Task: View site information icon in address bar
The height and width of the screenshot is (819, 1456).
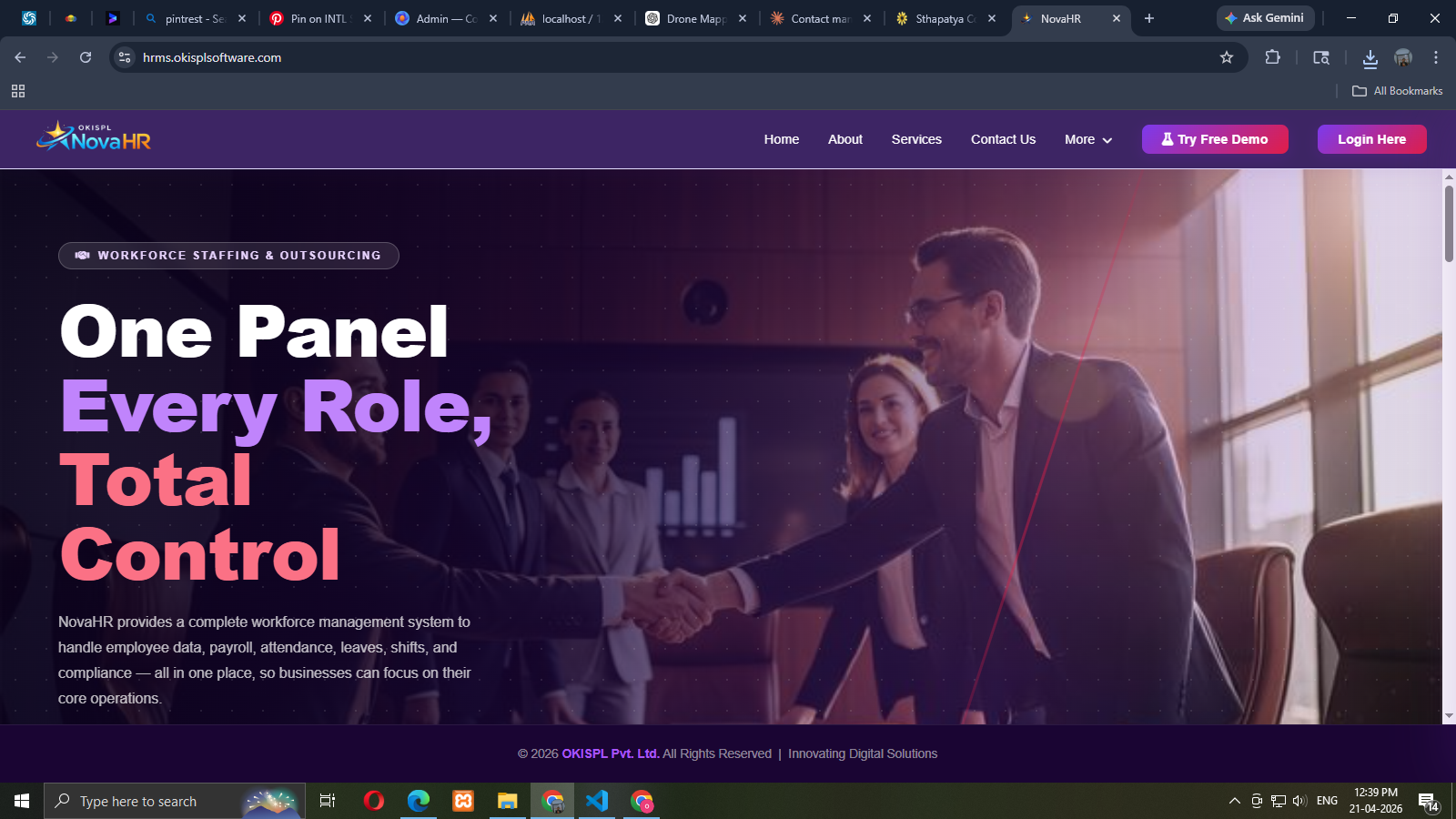Action: pos(125,57)
